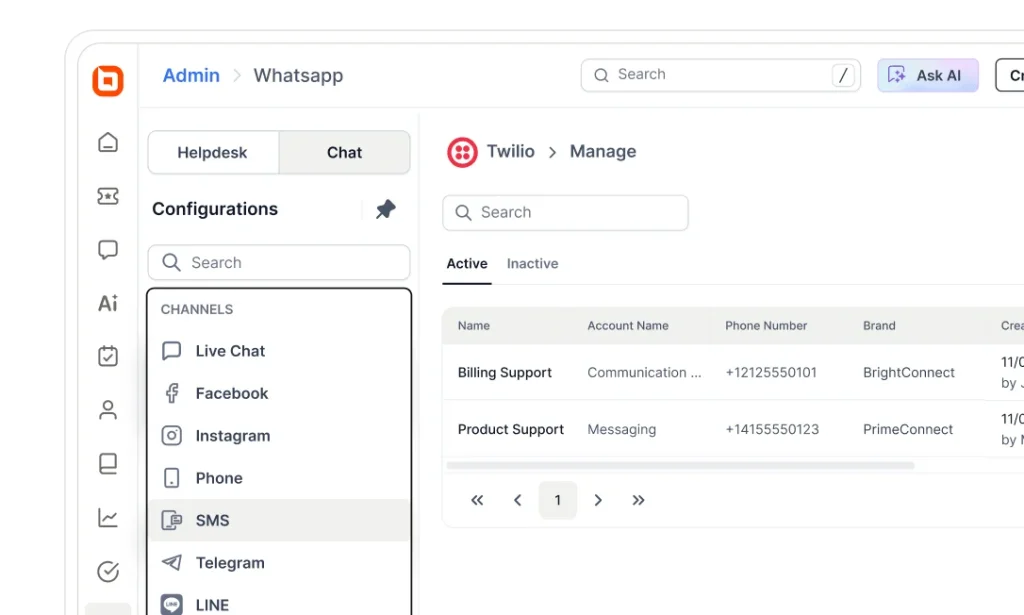The width and height of the screenshot is (1024, 615).
Task: Click the Admin breadcrumb link
Action: tap(191, 76)
